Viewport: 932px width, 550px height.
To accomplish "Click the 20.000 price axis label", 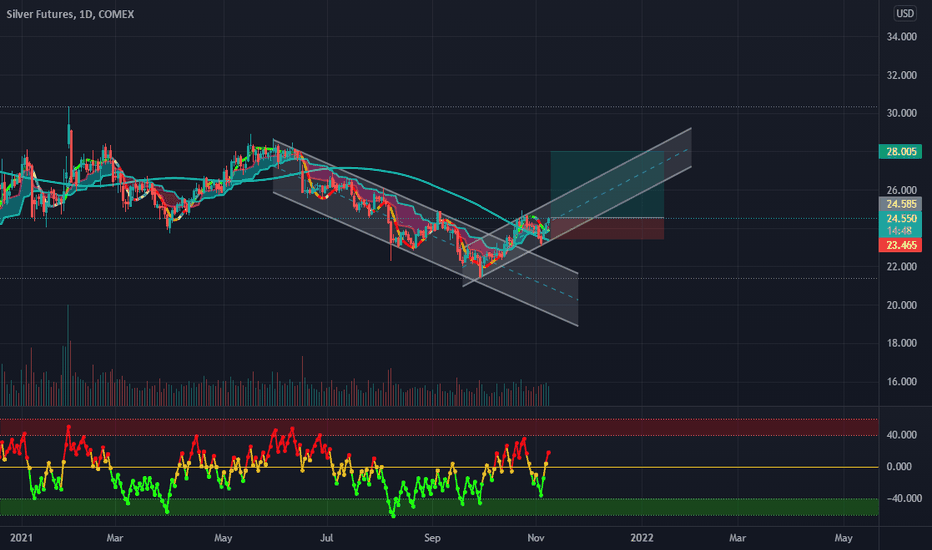I will click(x=901, y=305).
